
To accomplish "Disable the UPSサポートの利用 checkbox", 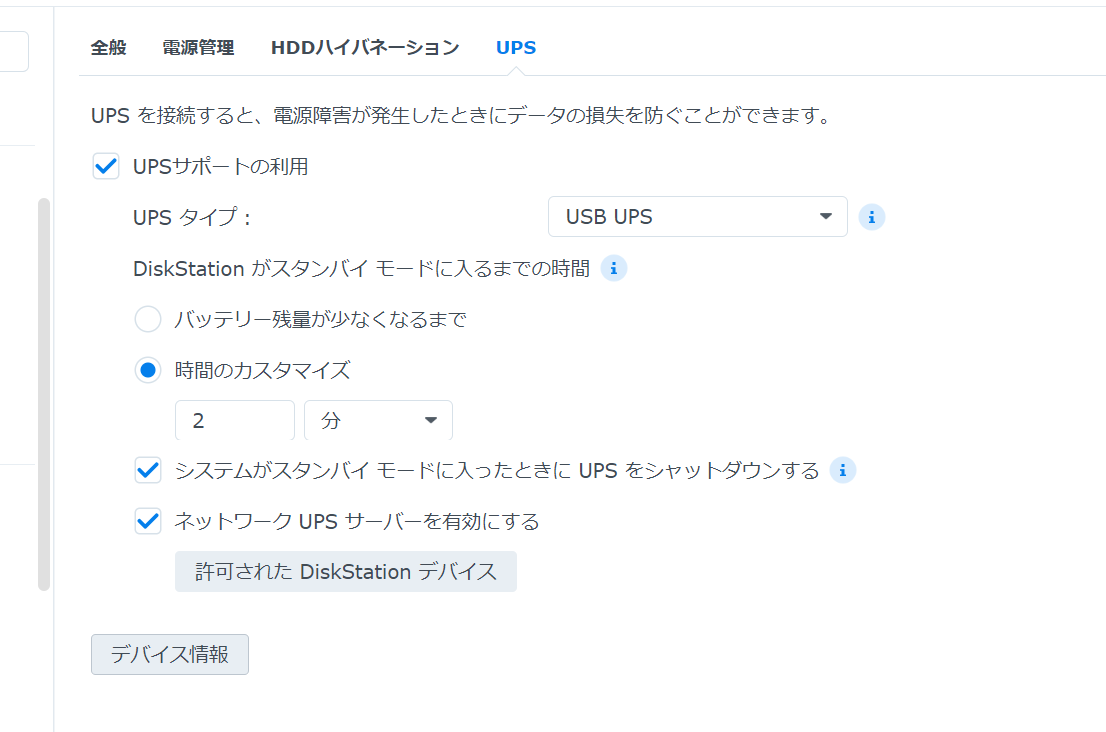I will click(106, 166).
